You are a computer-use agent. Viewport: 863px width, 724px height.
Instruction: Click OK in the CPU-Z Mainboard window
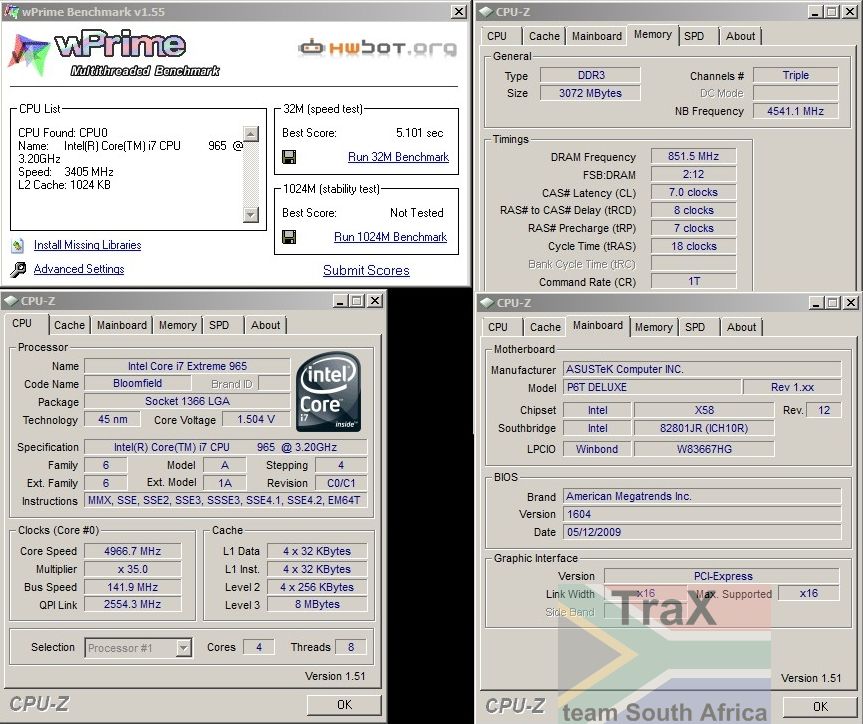820,706
